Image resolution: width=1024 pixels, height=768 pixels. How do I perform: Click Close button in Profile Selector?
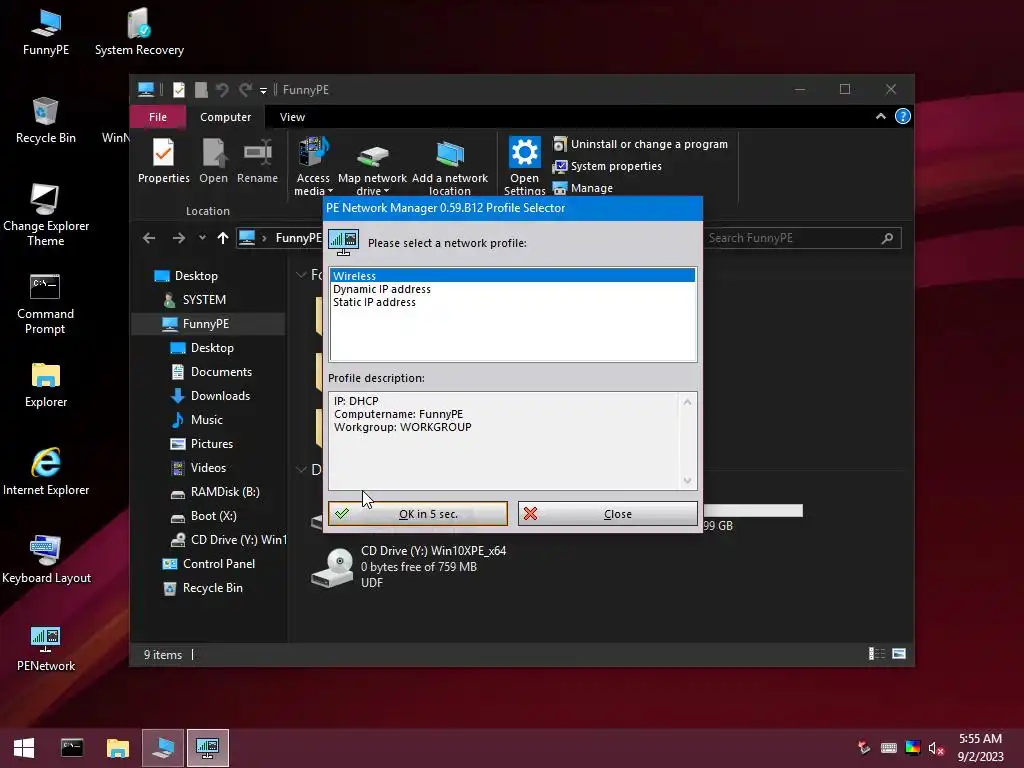point(607,514)
